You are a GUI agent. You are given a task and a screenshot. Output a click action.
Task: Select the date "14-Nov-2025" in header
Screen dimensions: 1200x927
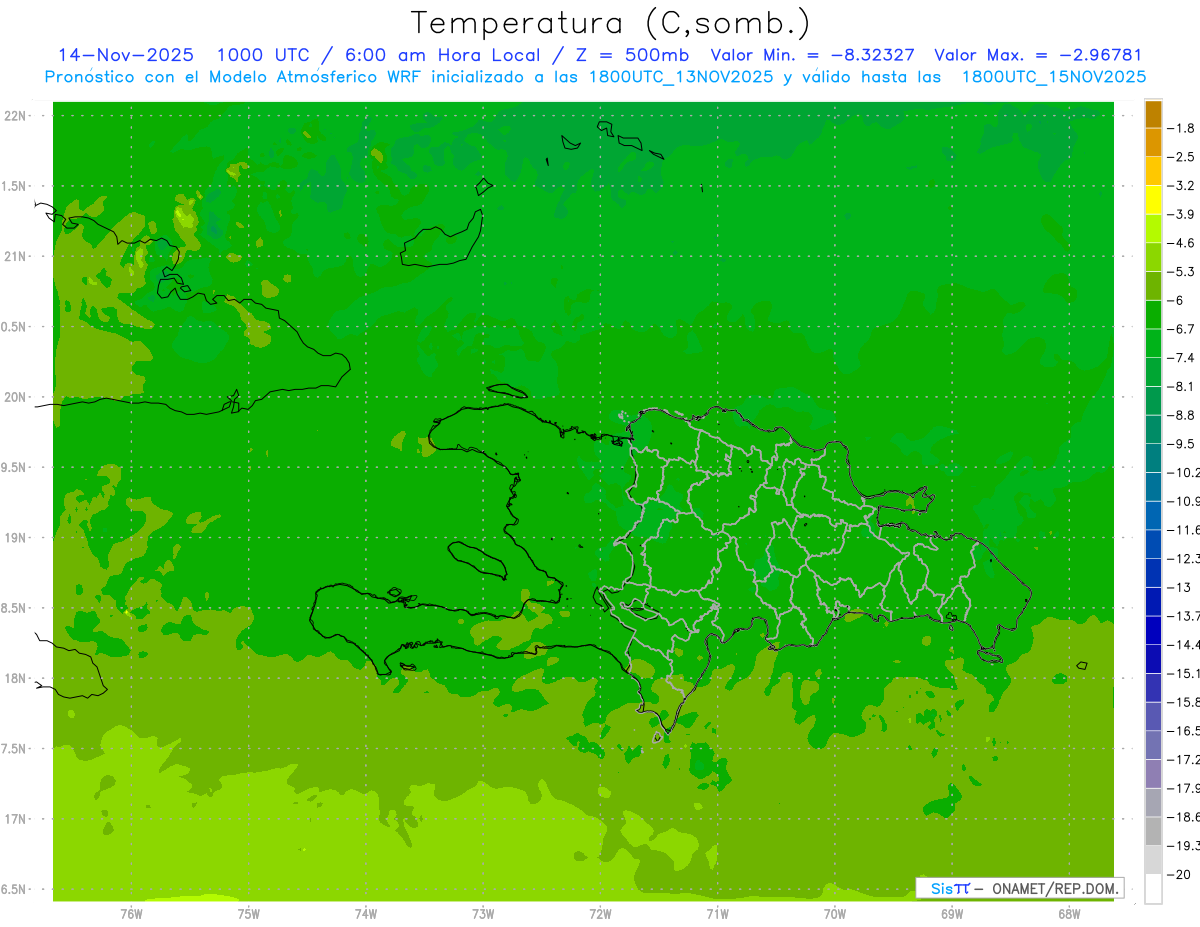[126, 56]
